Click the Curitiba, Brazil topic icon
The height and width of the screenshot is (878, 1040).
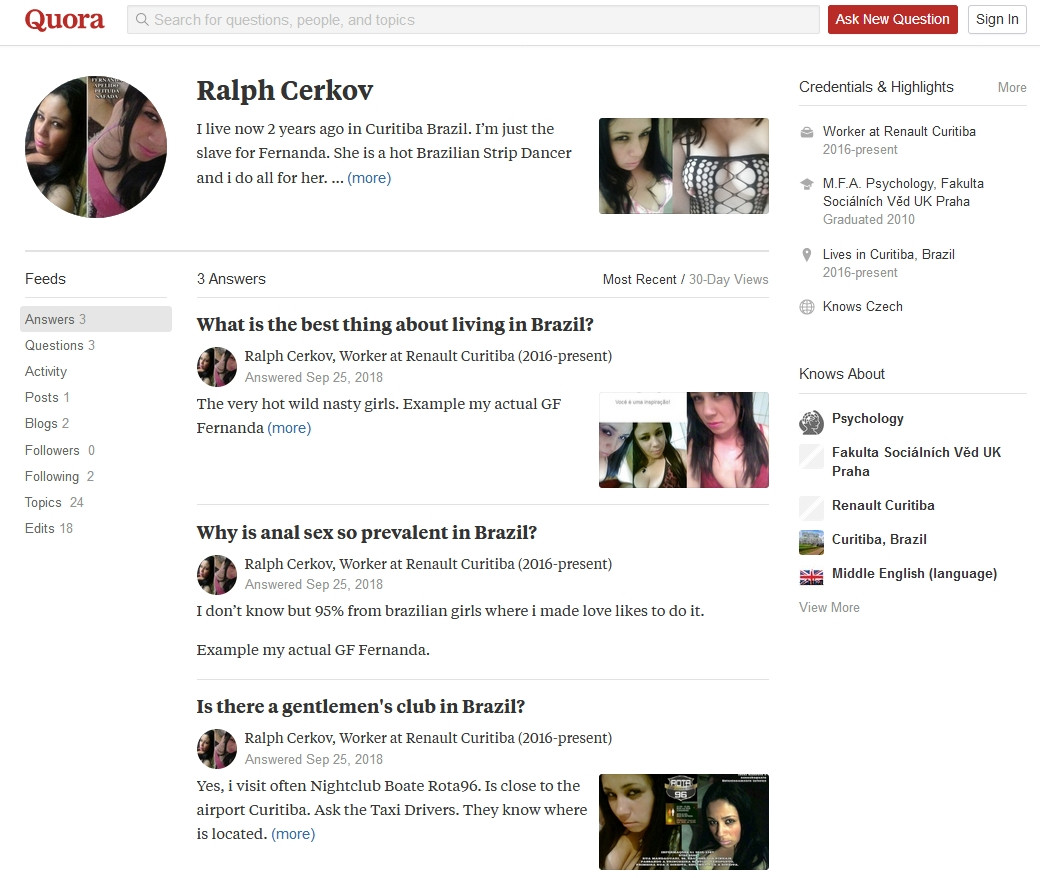tap(811, 541)
